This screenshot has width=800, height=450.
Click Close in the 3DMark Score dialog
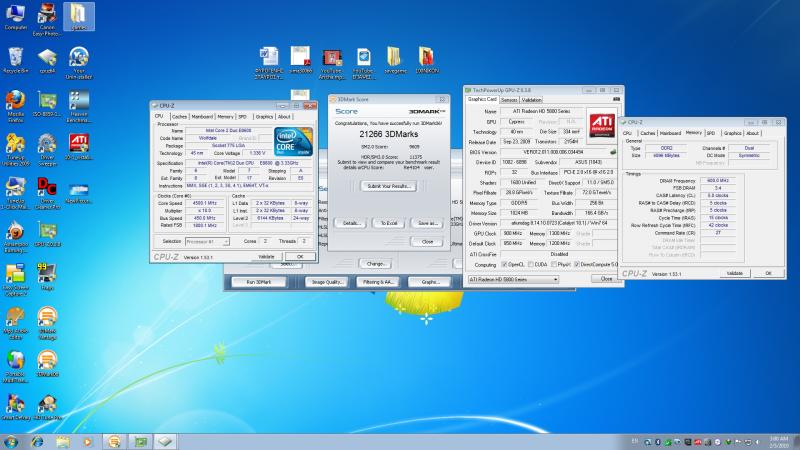427,242
